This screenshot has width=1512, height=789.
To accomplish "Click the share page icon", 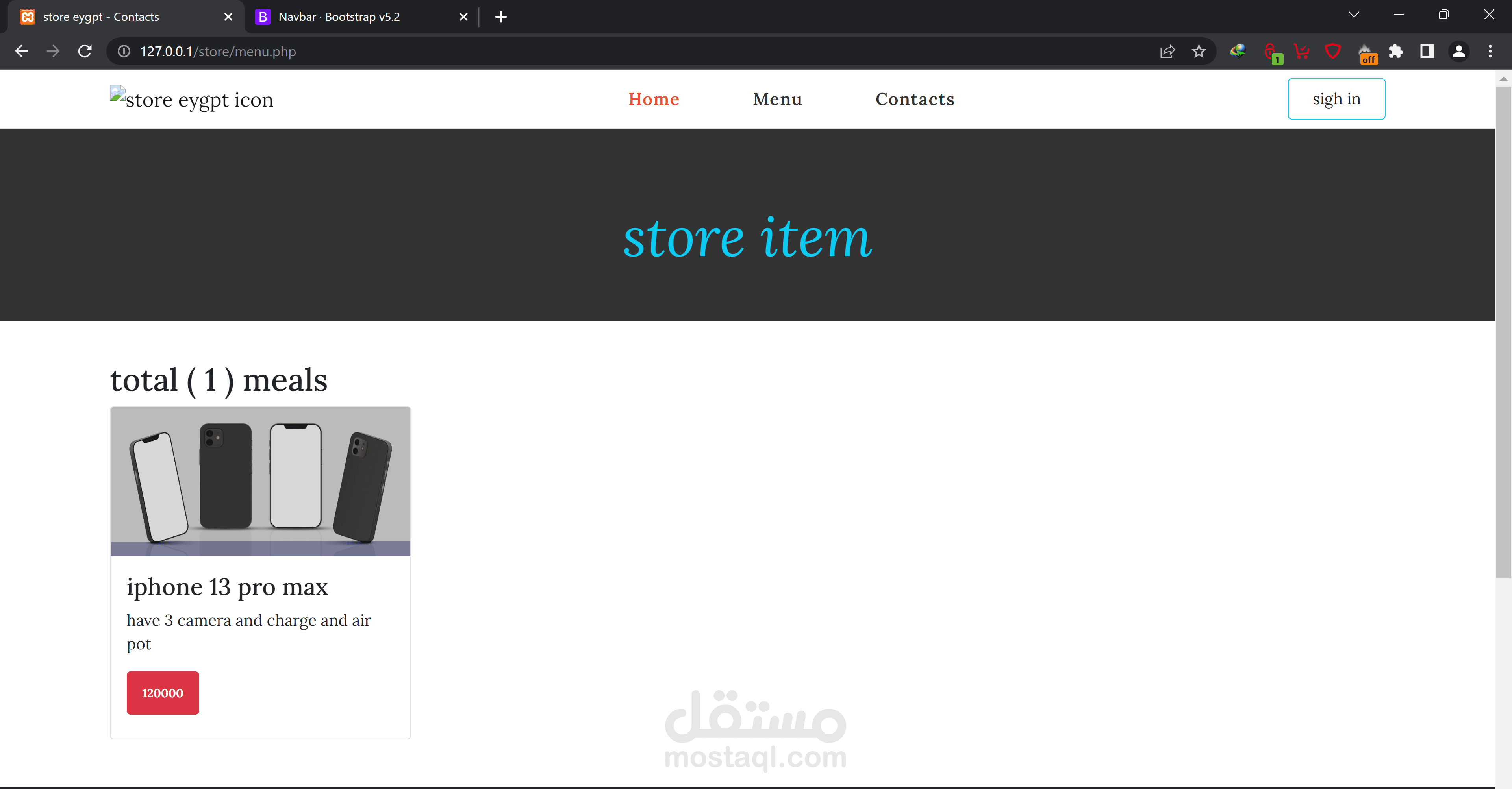I will pos(1167,52).
